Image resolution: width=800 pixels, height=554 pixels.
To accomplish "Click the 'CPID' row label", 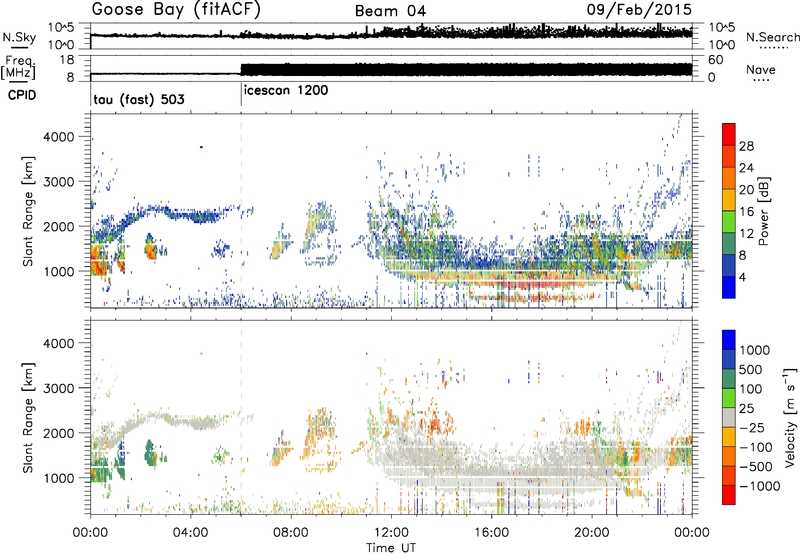I will pyautogui.click(x=22, y=95).
